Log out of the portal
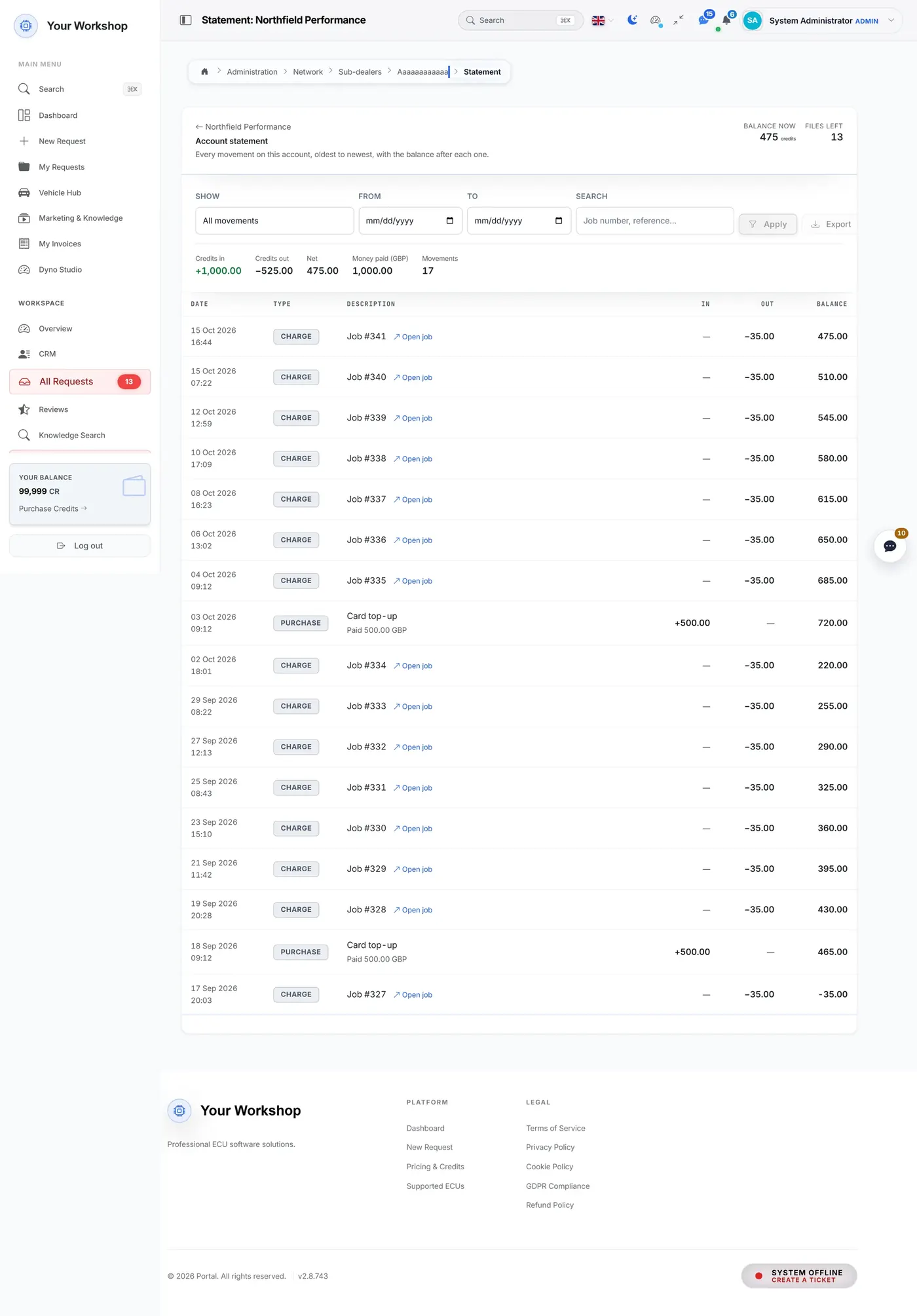This screenshot has height=1316, width=917. [x=80, y=546]
